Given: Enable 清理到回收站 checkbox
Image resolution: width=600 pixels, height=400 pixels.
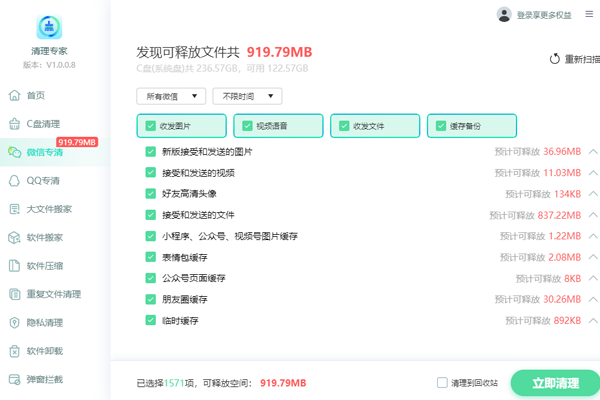Looking at the screenshot, I should [x=442, y=382].
